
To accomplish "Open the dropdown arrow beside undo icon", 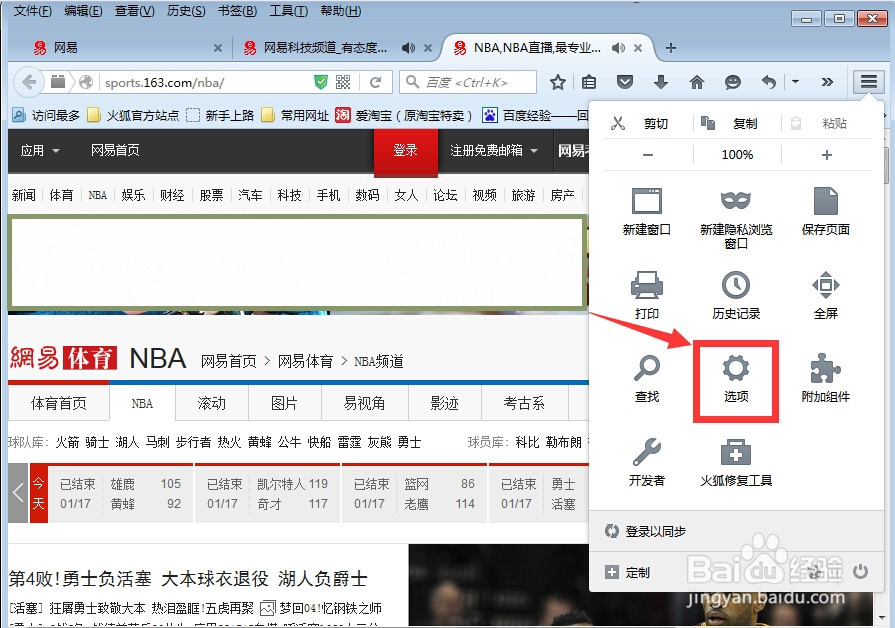I will [x=795, y=82].
